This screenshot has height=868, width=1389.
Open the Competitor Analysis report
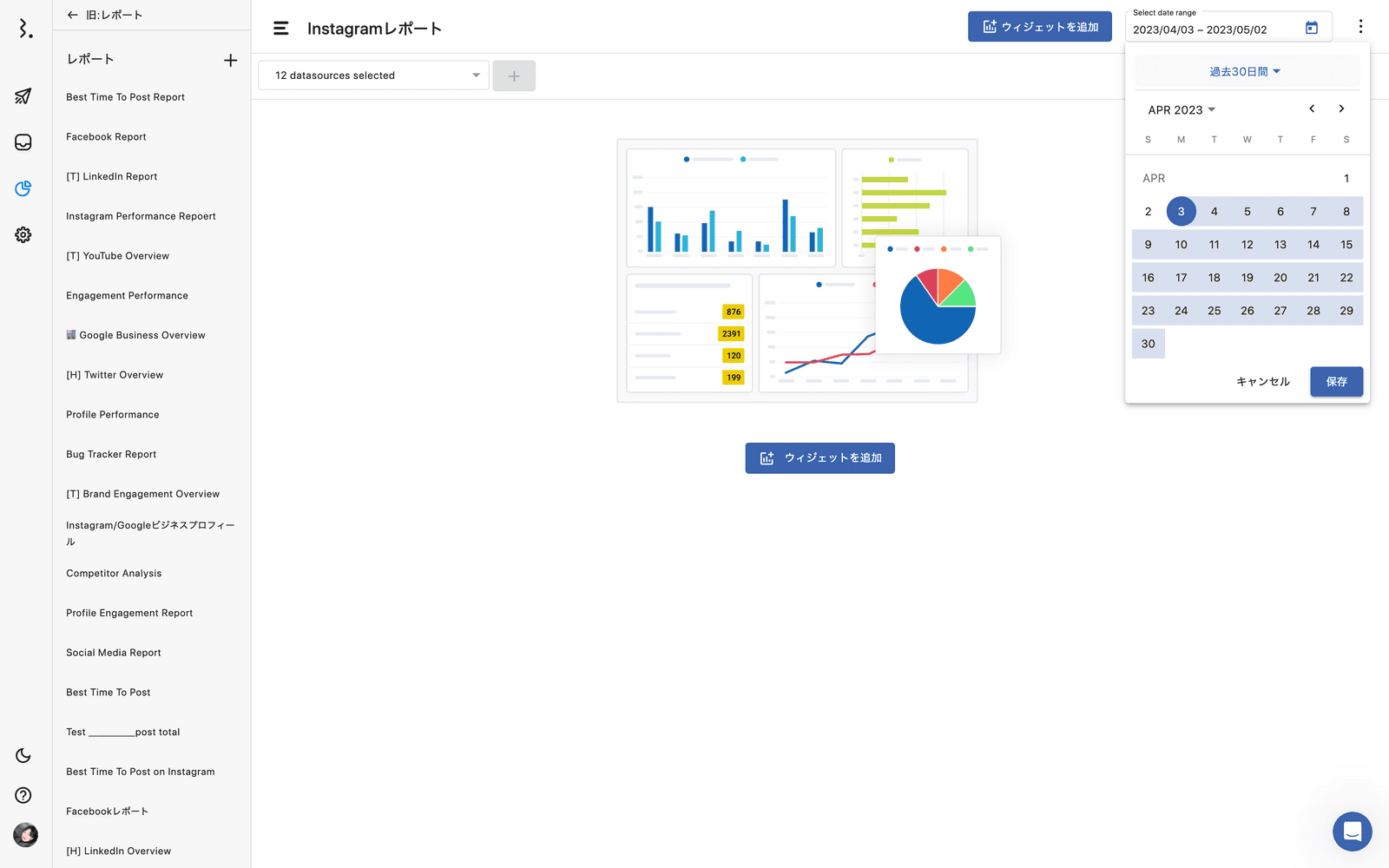click(114, 574)
